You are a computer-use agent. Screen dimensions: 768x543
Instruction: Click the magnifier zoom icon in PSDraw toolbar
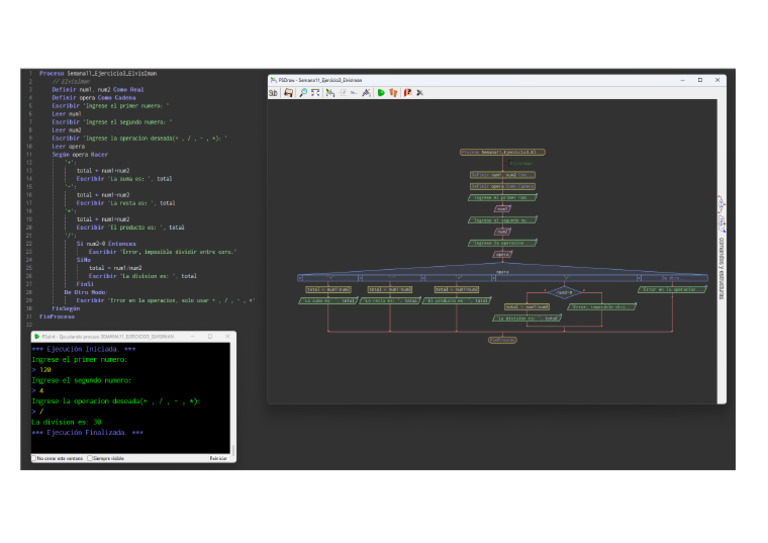pos(303,93)
